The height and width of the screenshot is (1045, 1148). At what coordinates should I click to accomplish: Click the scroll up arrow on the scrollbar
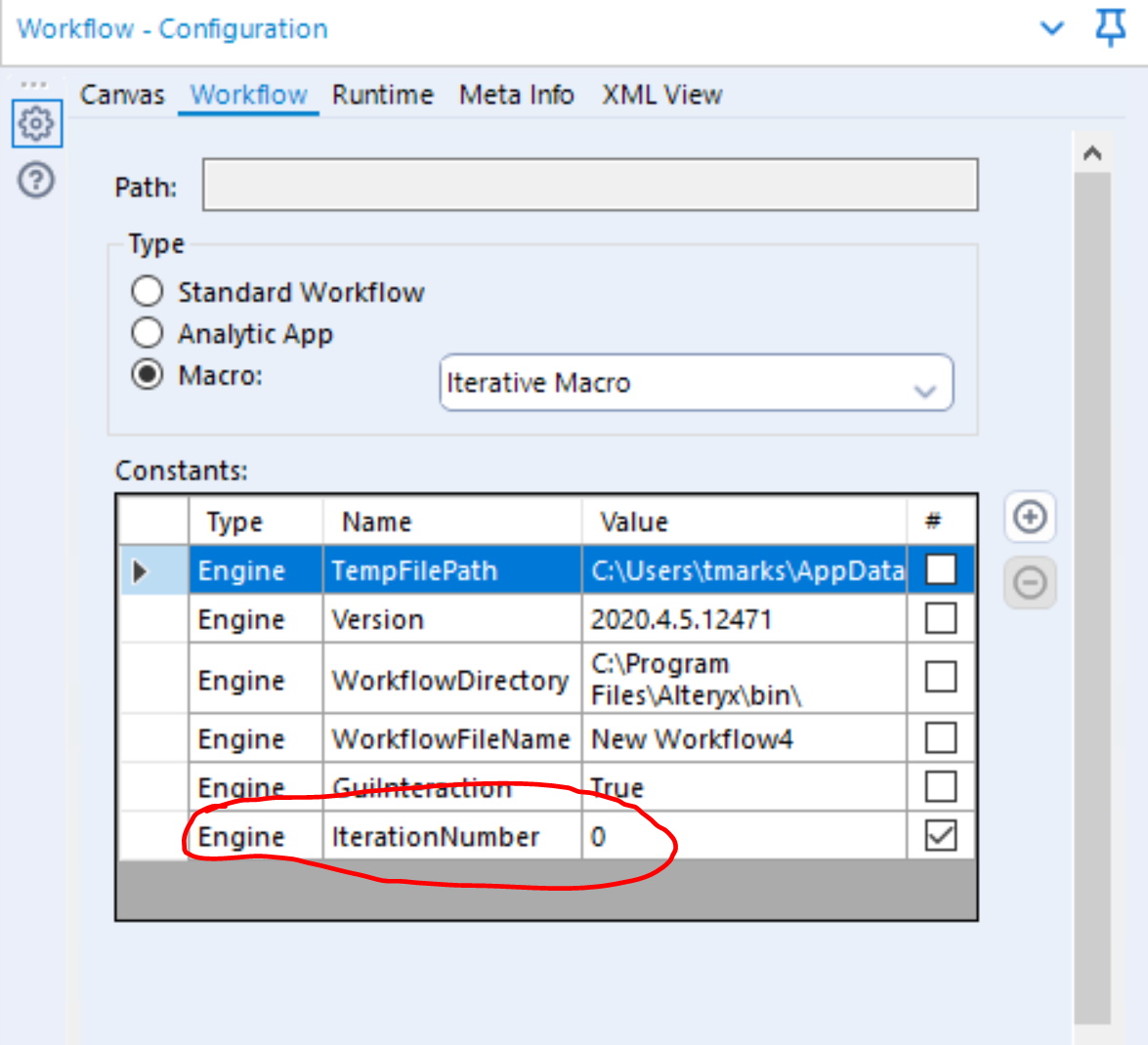(1094, 151)
